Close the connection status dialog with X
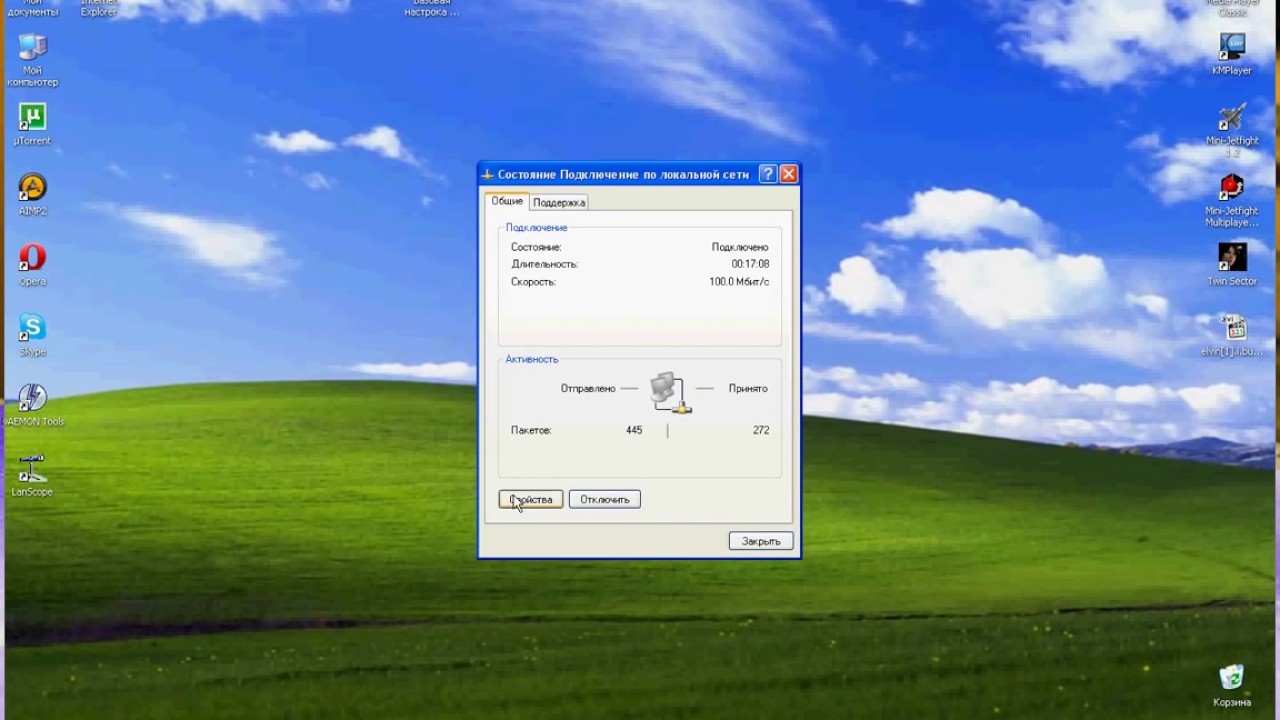Viewport: 1280px width, 720px height. coord(789,174)
